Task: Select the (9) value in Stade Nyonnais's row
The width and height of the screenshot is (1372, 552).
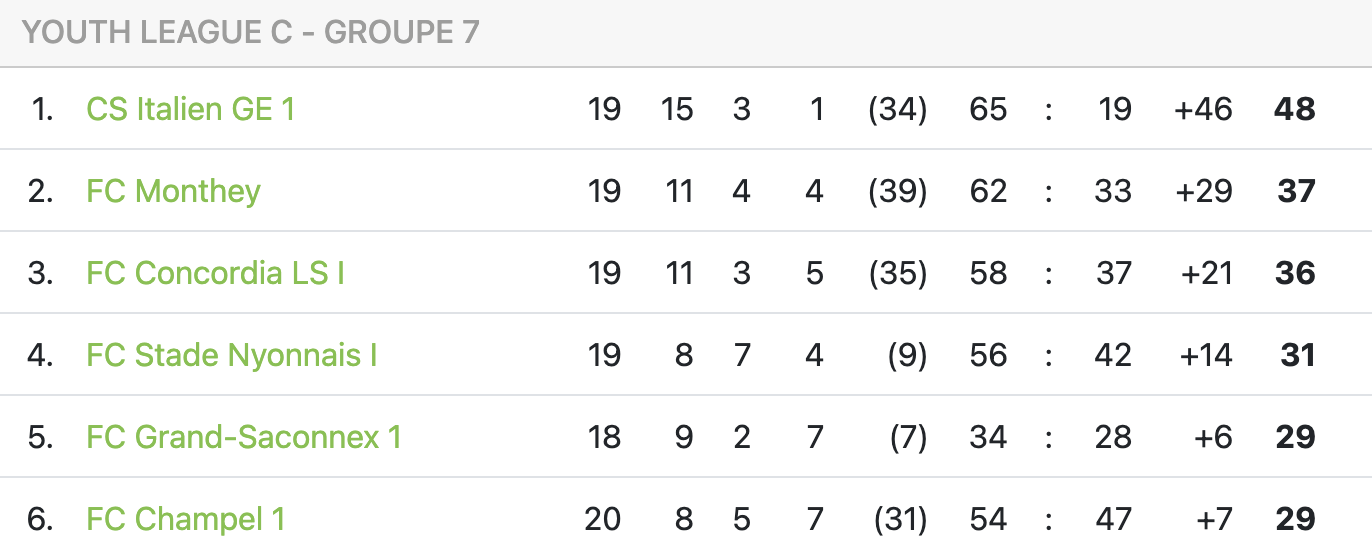Action: pos(906,355)
